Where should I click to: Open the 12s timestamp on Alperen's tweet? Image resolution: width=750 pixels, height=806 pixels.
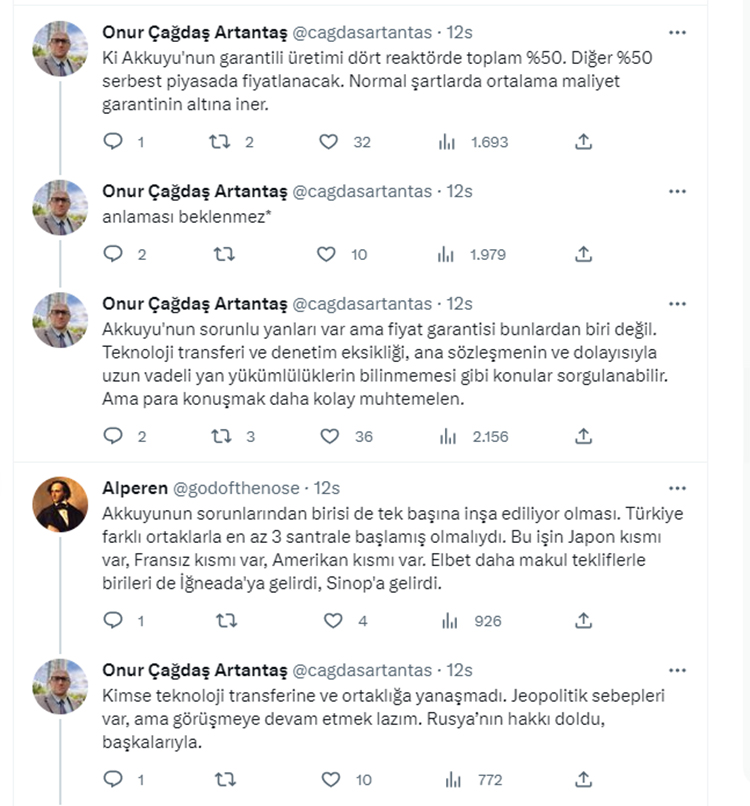[327, 488]
